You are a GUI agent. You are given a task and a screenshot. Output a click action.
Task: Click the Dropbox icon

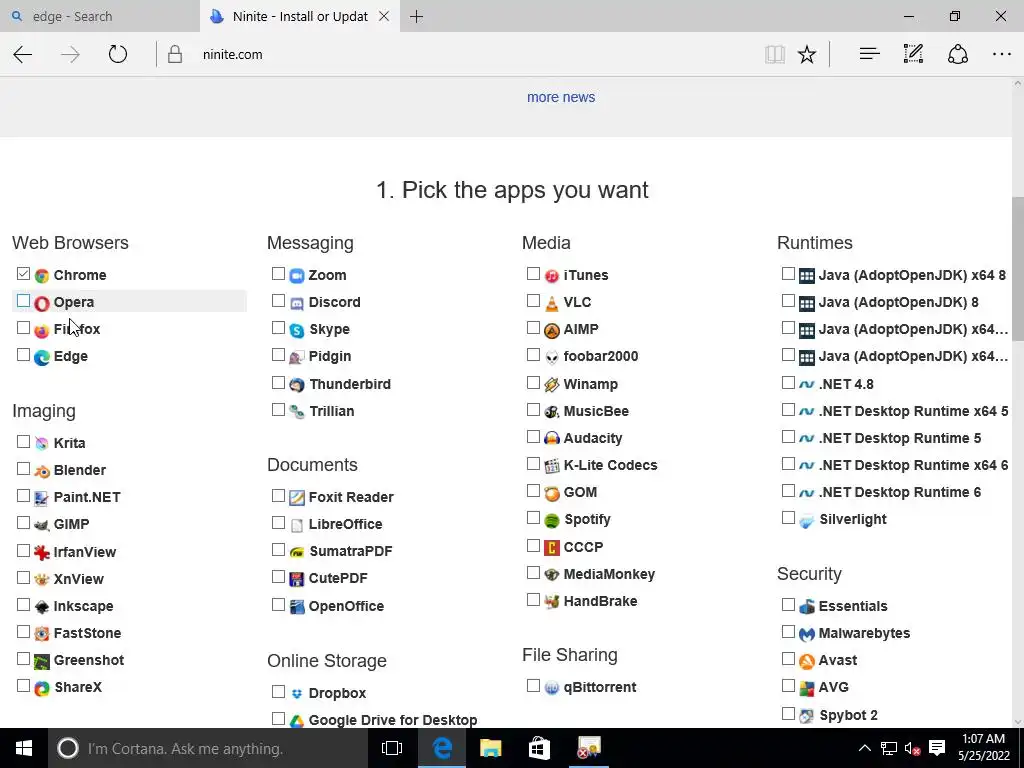pos(296,694)
